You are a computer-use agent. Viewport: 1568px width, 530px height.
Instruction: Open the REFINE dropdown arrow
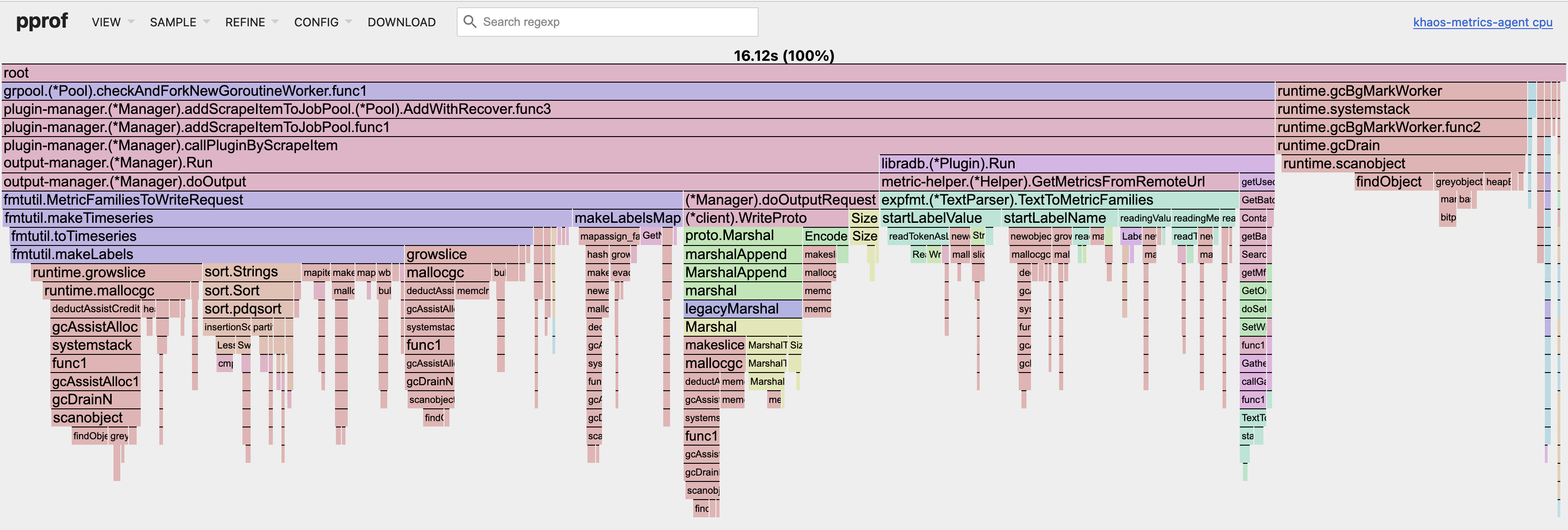pyautogui.click(x=275, y=22)
